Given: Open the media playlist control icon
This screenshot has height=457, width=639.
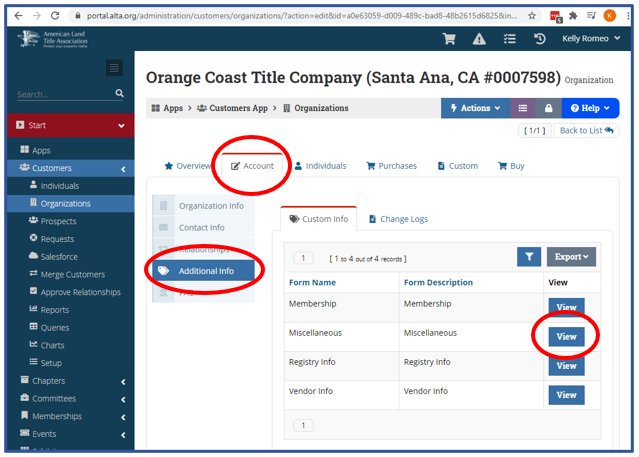Looking at the screenshot, I should [x=591, y=16].
